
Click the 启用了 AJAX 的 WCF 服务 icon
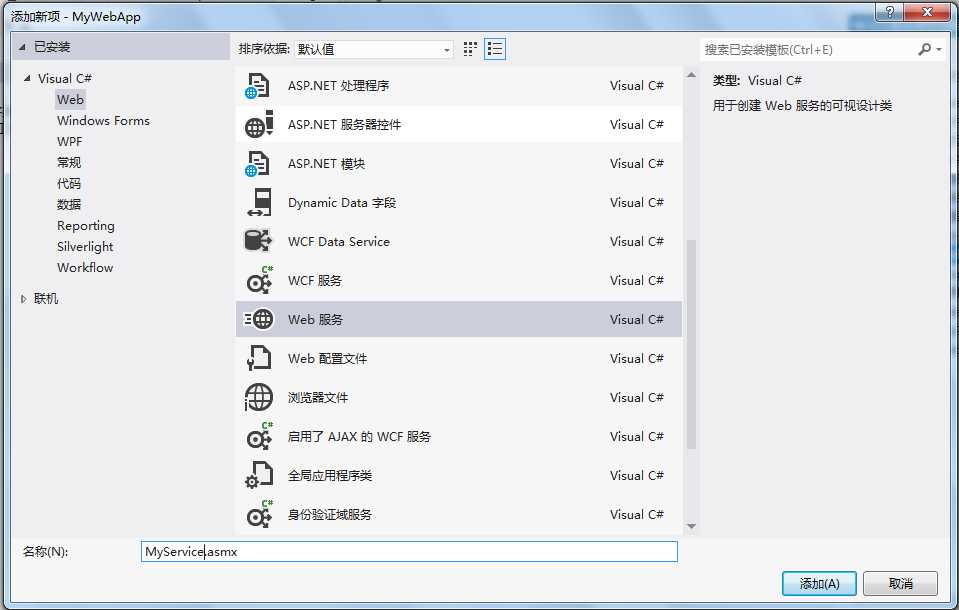click(x=259, y=436)
